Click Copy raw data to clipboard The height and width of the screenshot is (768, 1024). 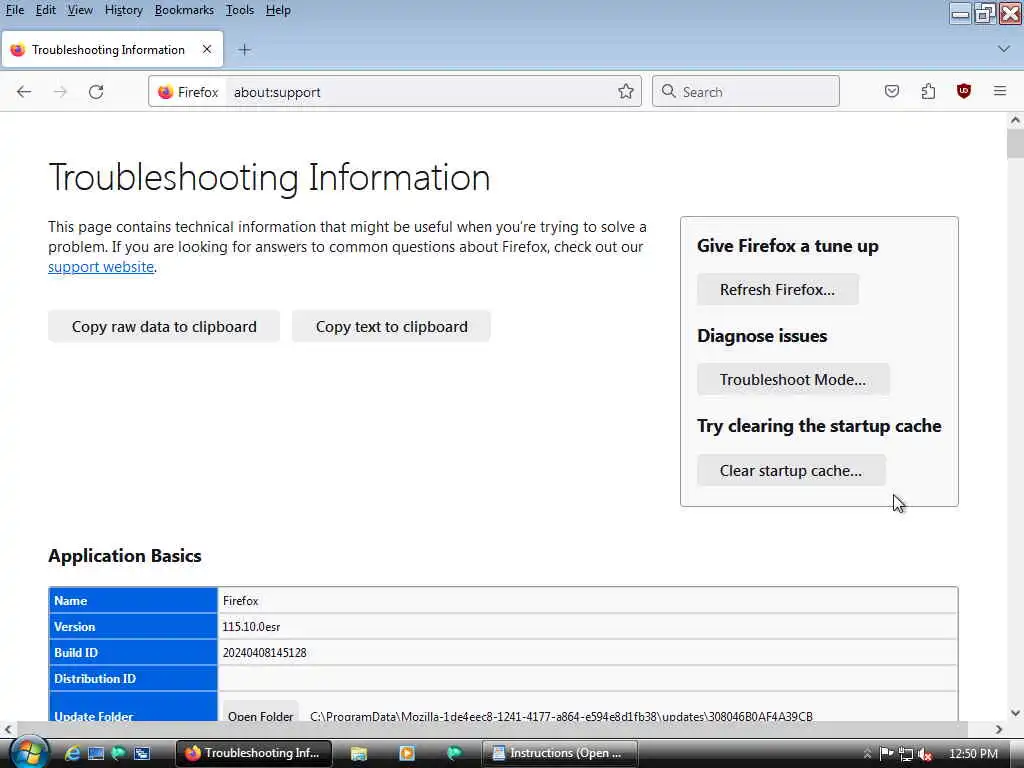pos(164,327)
